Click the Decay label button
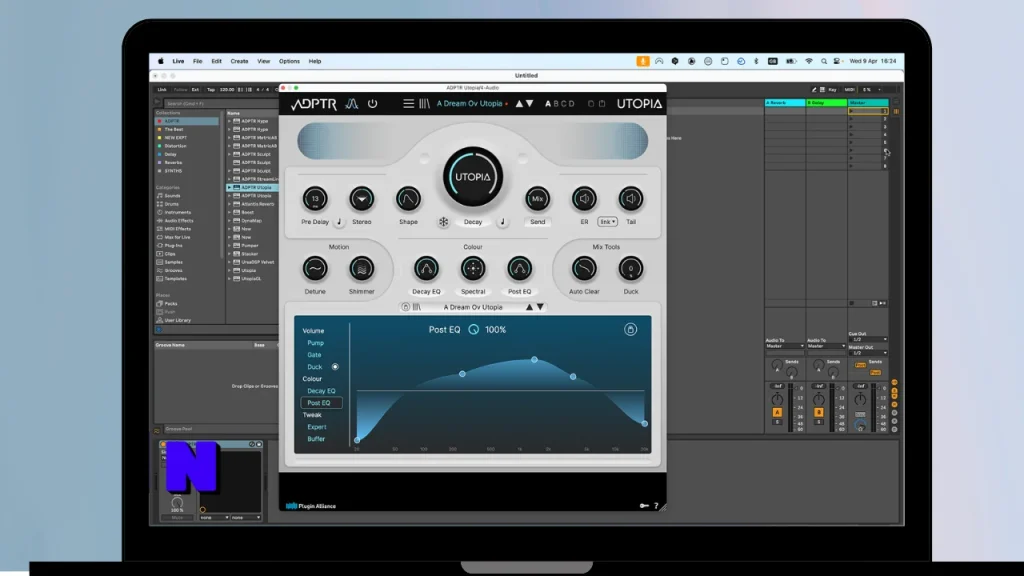The width and height of the screenshot is (1024, 576). (473, 222)
